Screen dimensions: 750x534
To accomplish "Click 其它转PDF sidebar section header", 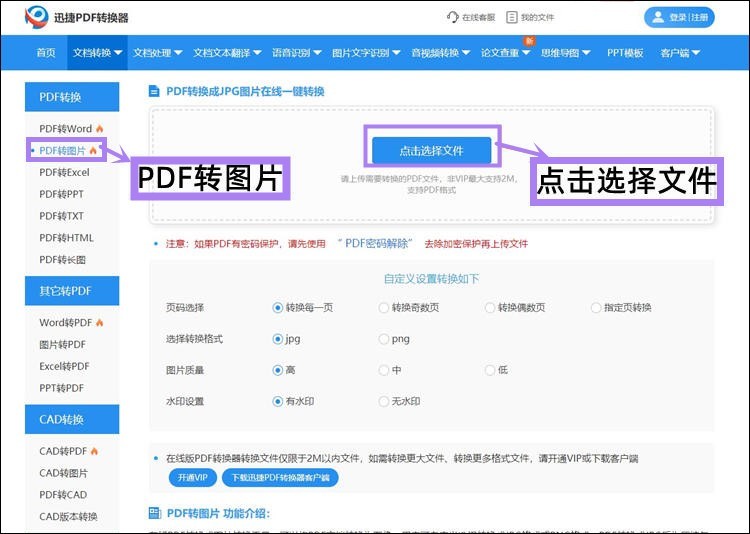I will (72, 290).
